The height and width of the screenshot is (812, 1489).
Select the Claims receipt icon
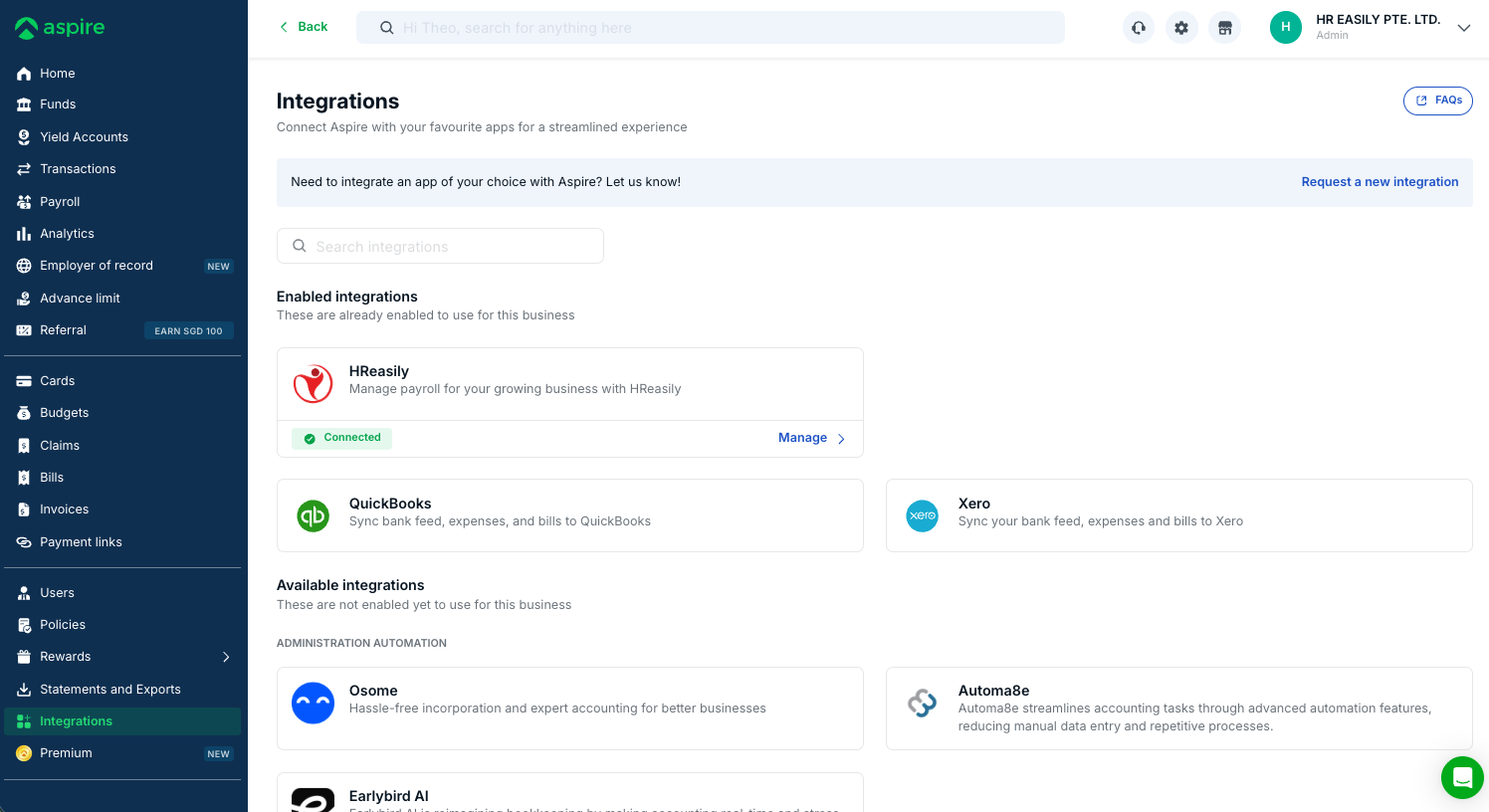coord(24,446)
